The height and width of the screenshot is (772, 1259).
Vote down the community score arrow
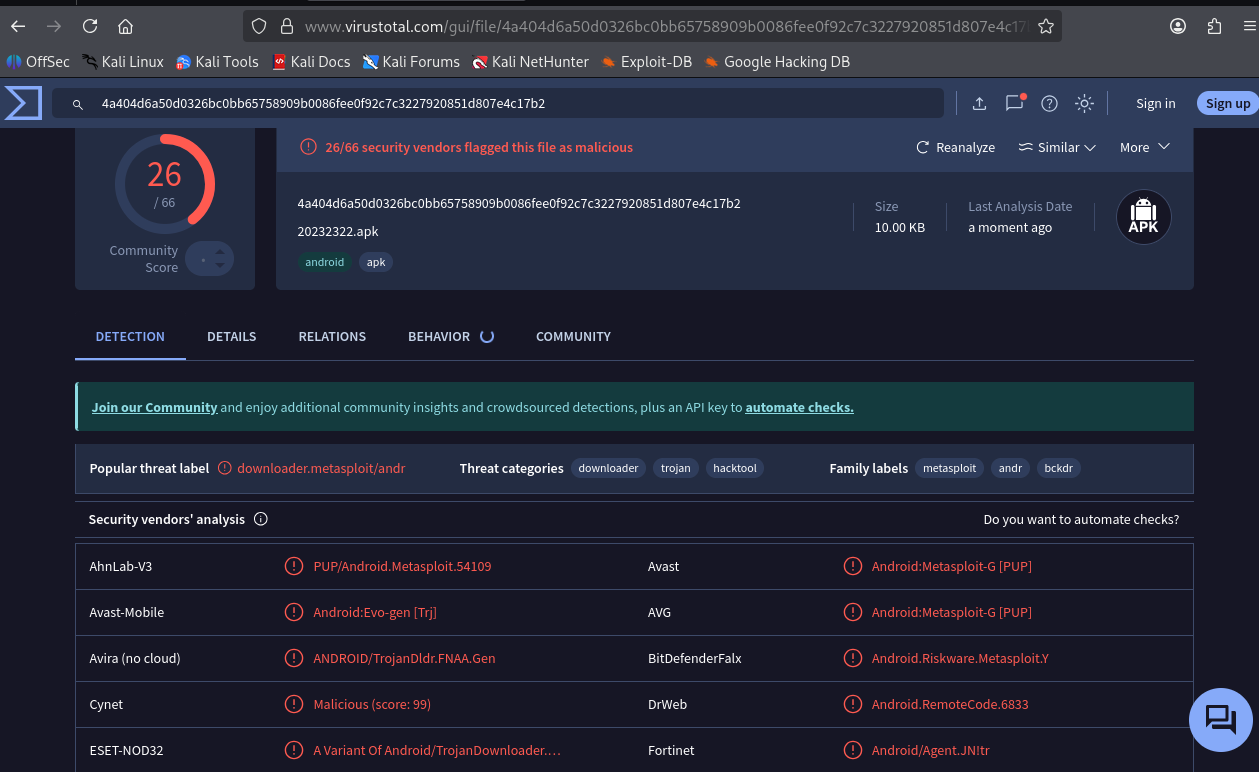point(220,266)
